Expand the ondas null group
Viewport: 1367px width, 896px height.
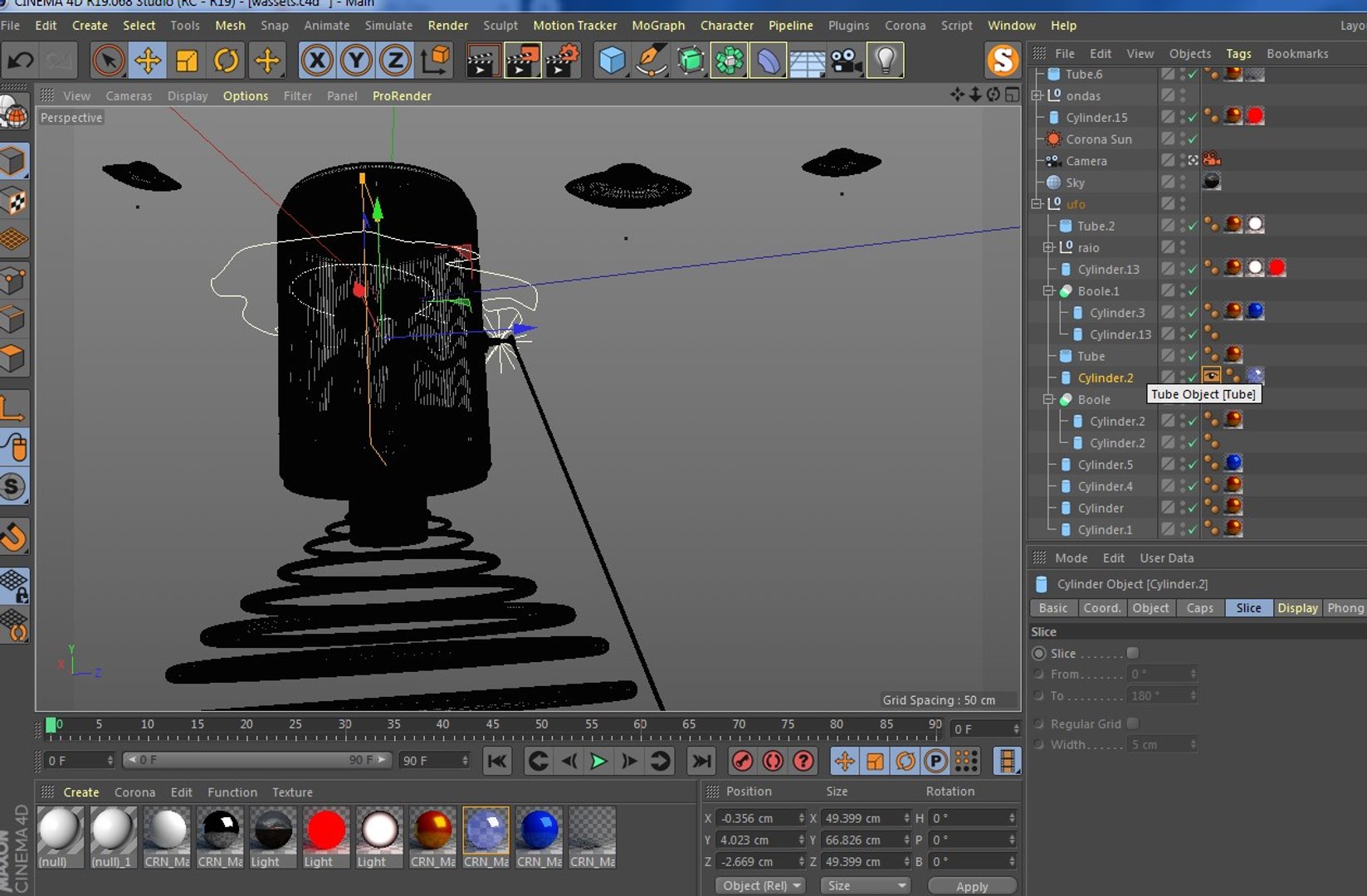(x=1037, y=95)
